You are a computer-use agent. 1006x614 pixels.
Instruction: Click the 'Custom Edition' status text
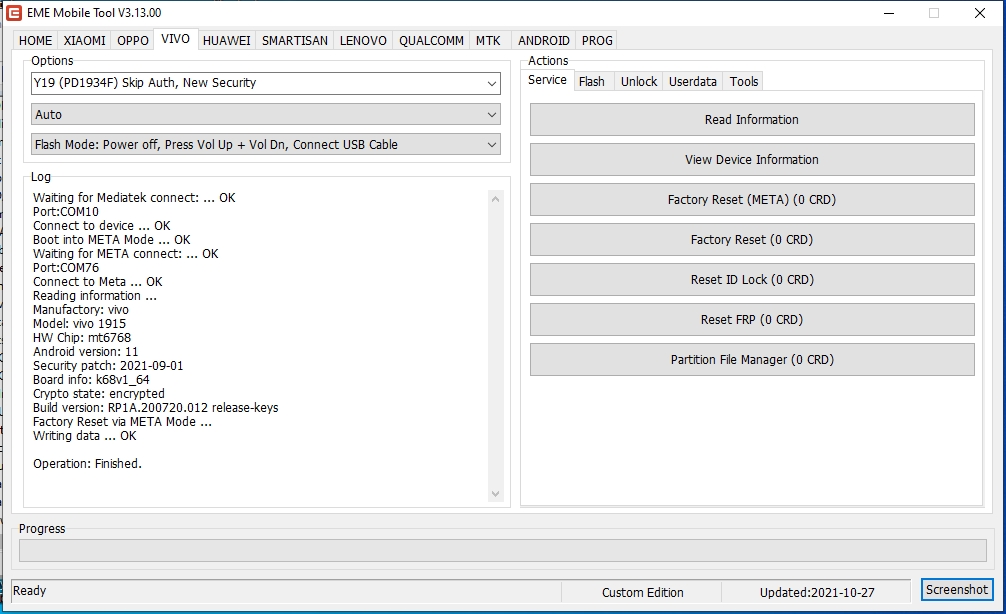[642, 592]
